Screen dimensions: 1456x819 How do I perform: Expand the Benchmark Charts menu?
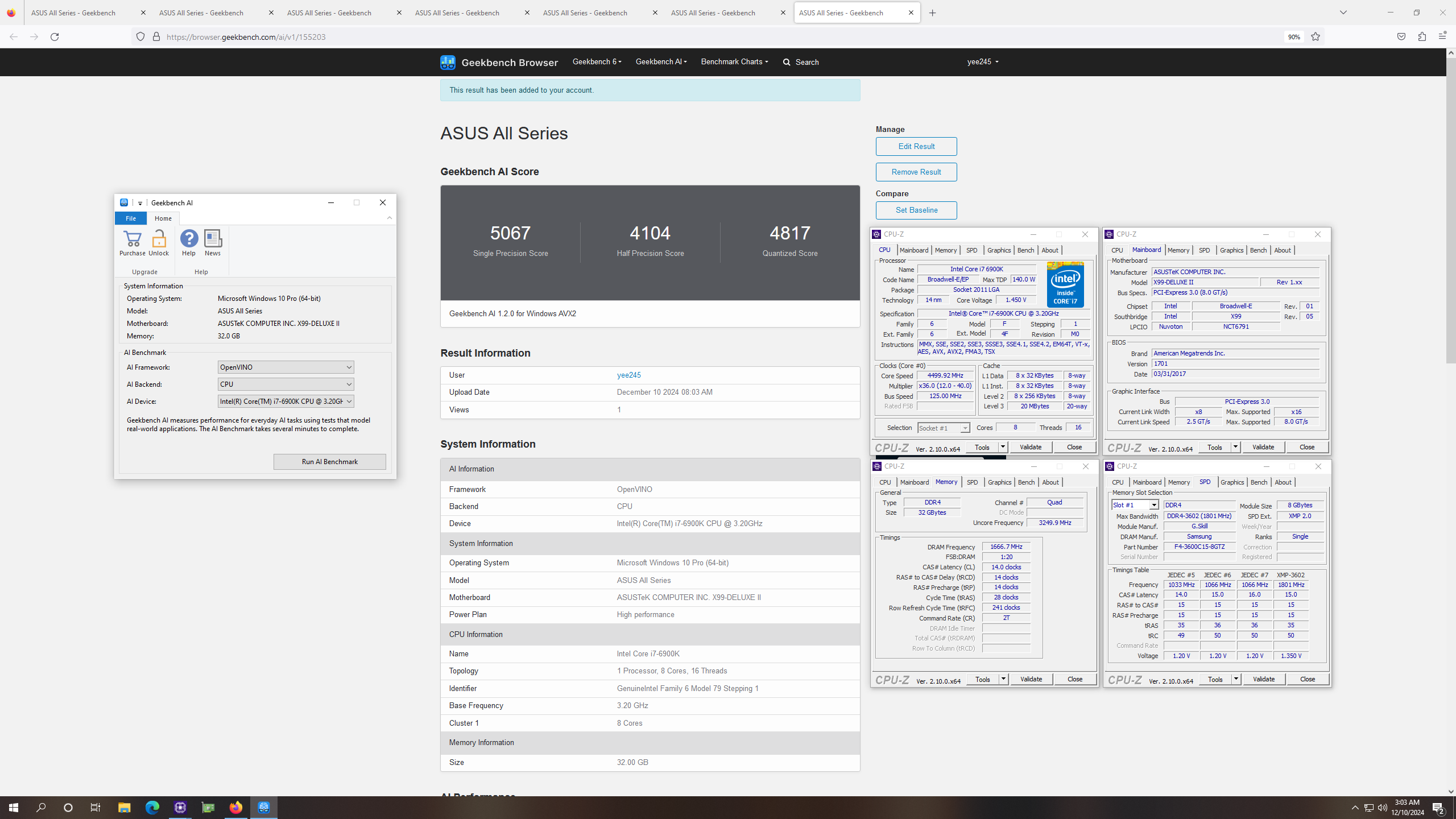[734, 62]
